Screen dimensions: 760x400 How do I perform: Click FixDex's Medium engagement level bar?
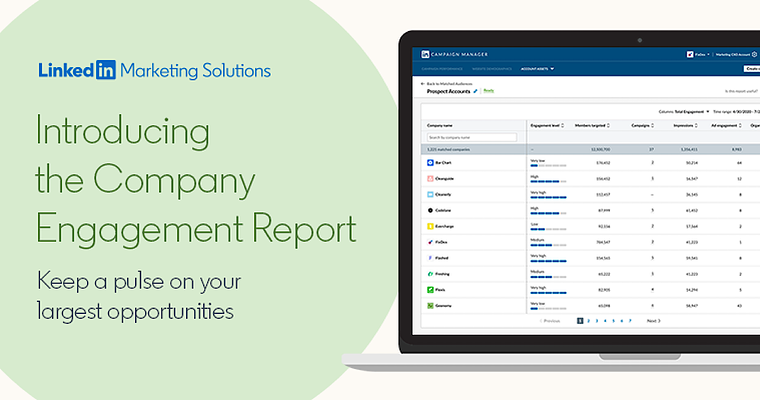tap(548, 245)
